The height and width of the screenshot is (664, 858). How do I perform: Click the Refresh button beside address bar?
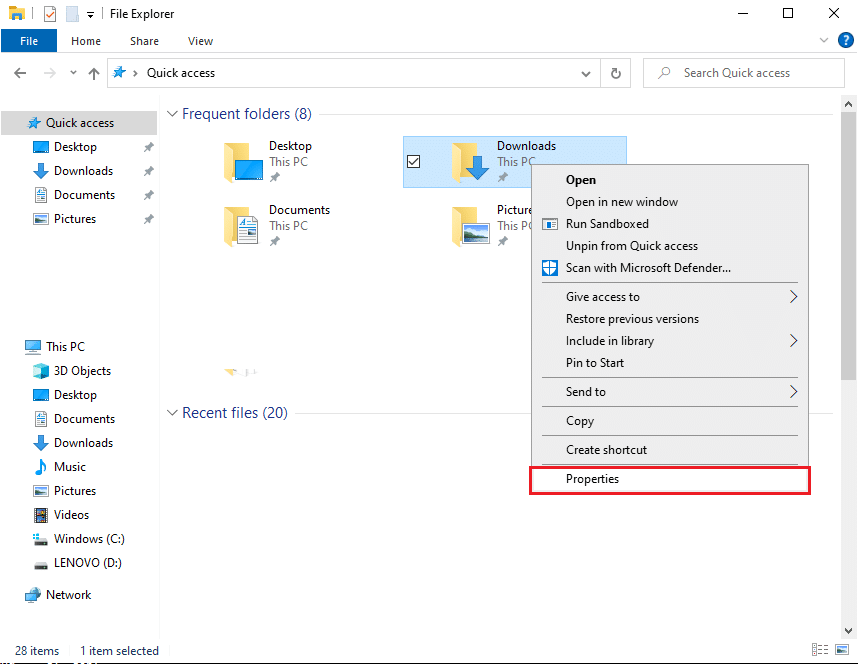click(615, 73)
